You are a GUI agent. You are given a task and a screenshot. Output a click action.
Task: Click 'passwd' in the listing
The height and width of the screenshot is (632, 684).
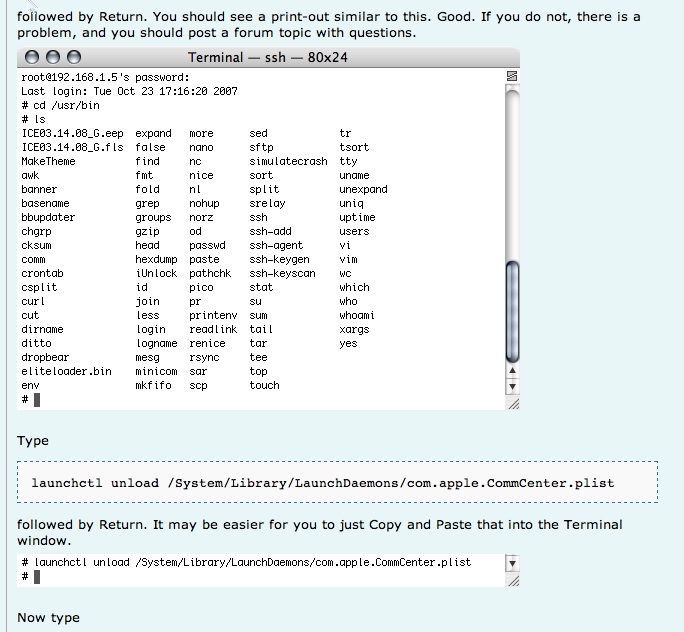(207, 246)
